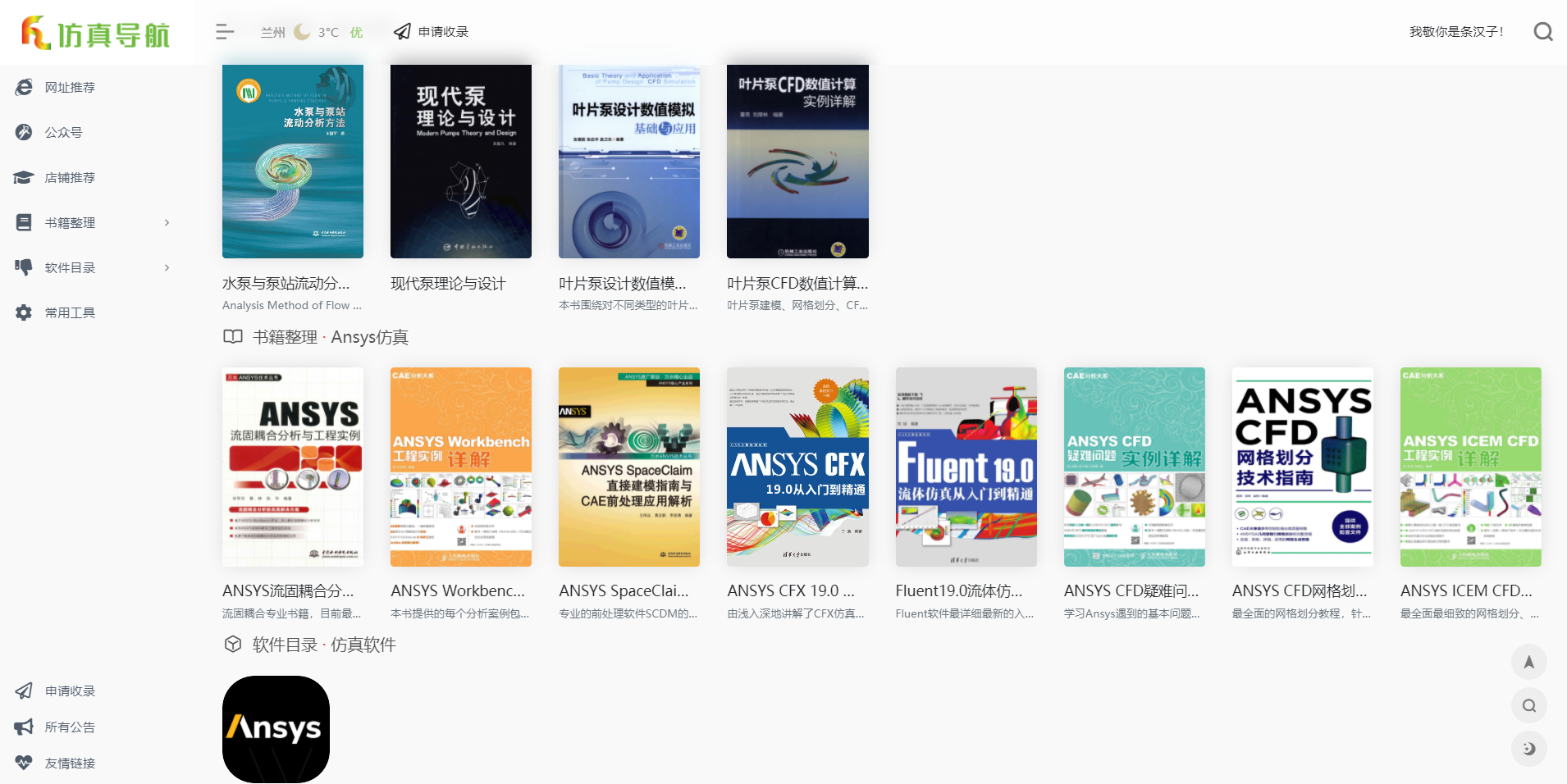Viewport: 1567px width, 784px height.
Task: Open the 所有公告 link in sidebar footer
Action: 70,727
